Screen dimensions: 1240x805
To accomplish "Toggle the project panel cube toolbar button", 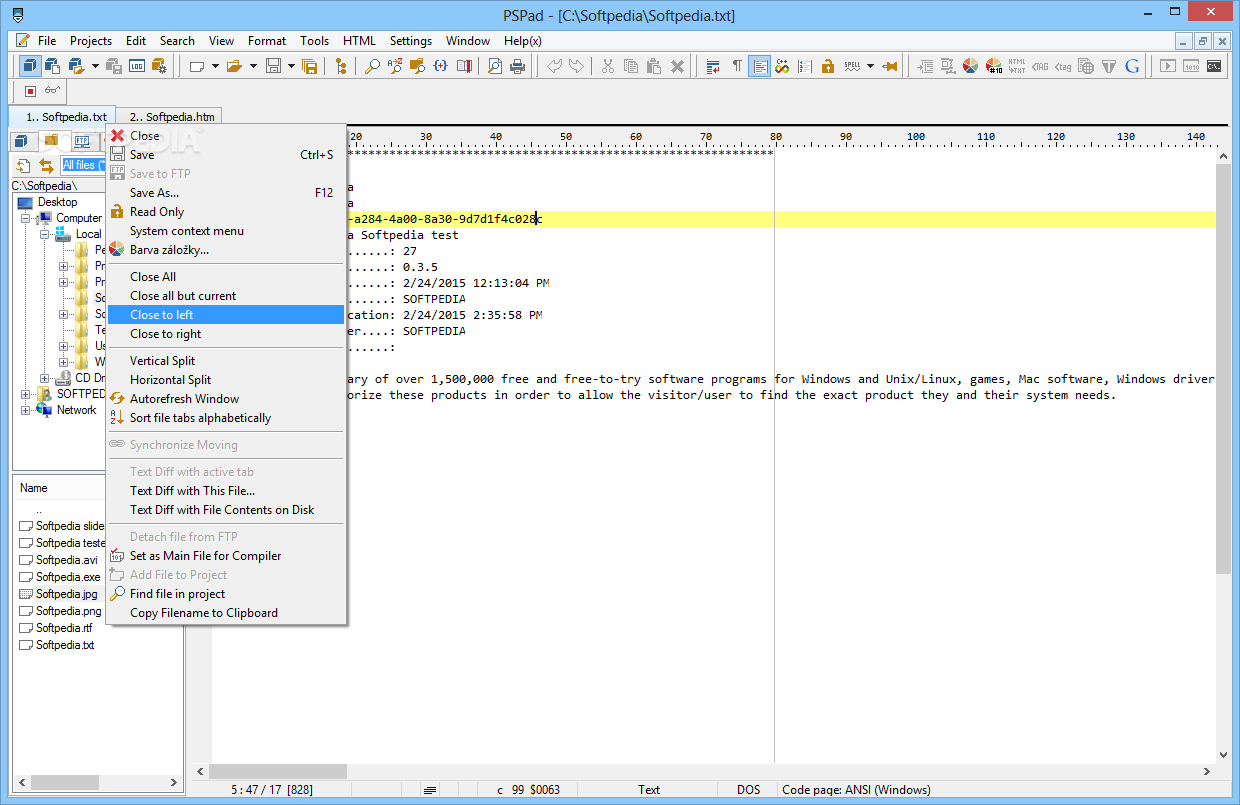I will coord(30,66).
